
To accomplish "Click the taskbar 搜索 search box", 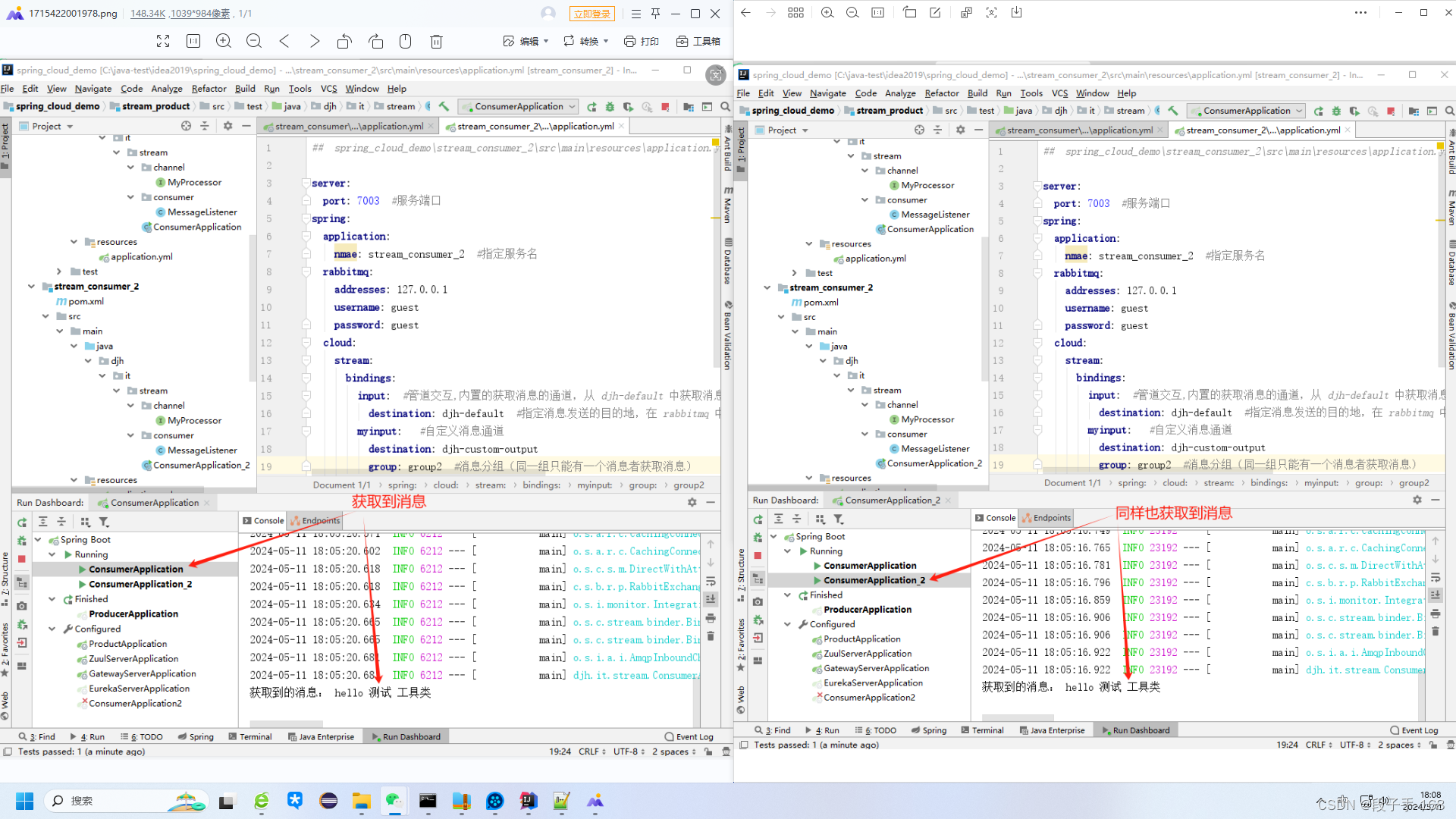I will [126, 801].
